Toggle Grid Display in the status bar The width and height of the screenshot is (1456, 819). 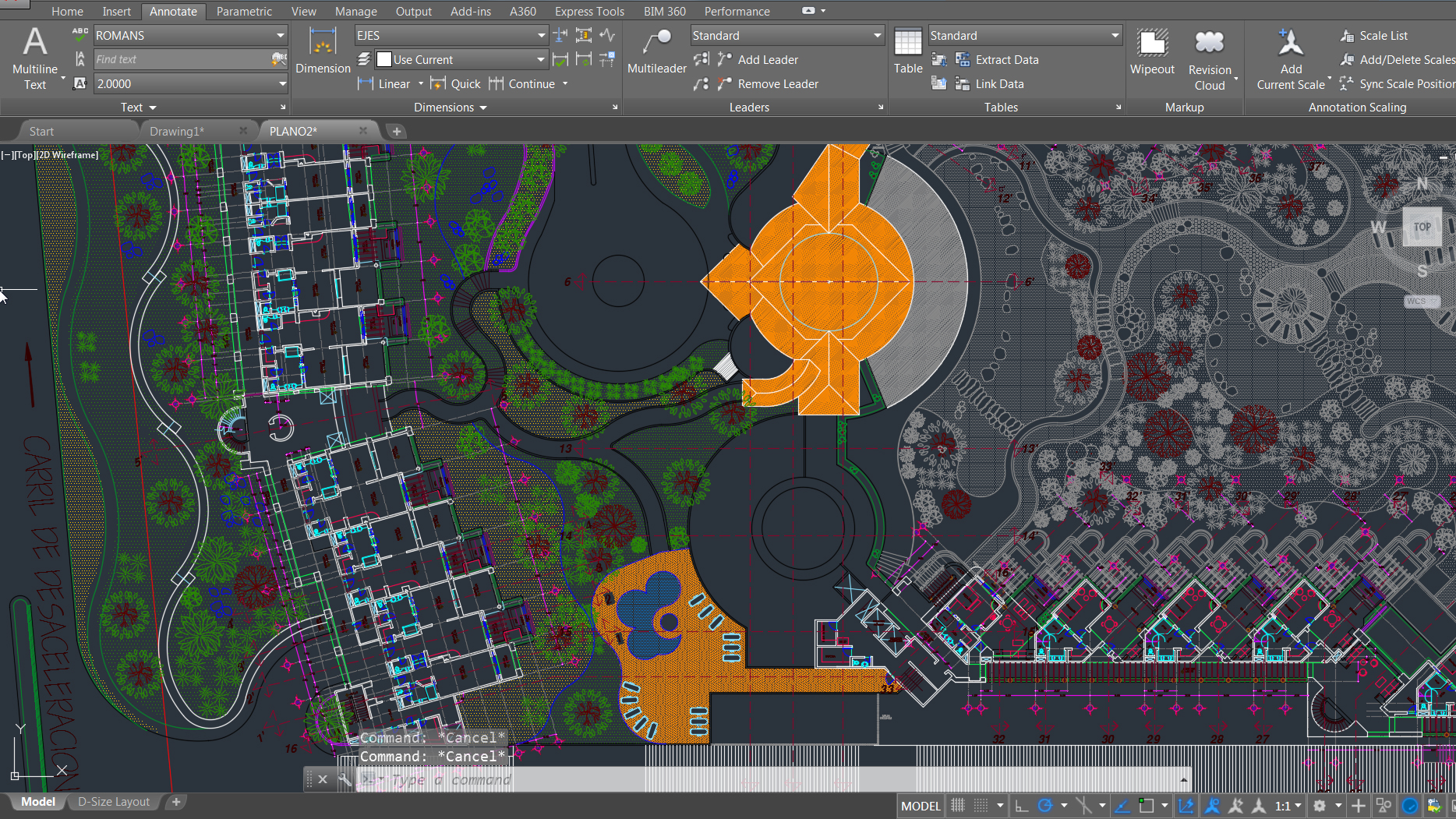pyautogui.click(x=957, y=806)
